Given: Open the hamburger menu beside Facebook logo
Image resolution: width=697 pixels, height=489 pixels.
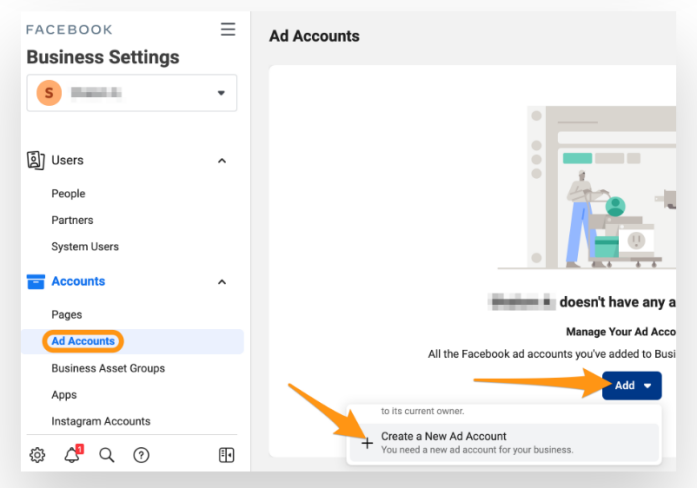Looking at the screenshot, I should pos(228,29).
